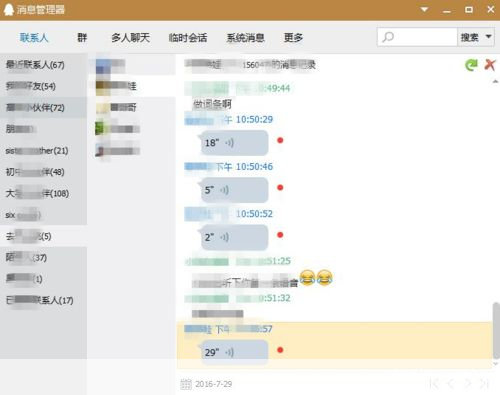500x395 pixels.
Task: Go to the first page of records
Action: pyautogui.click(x=434, y=384)
